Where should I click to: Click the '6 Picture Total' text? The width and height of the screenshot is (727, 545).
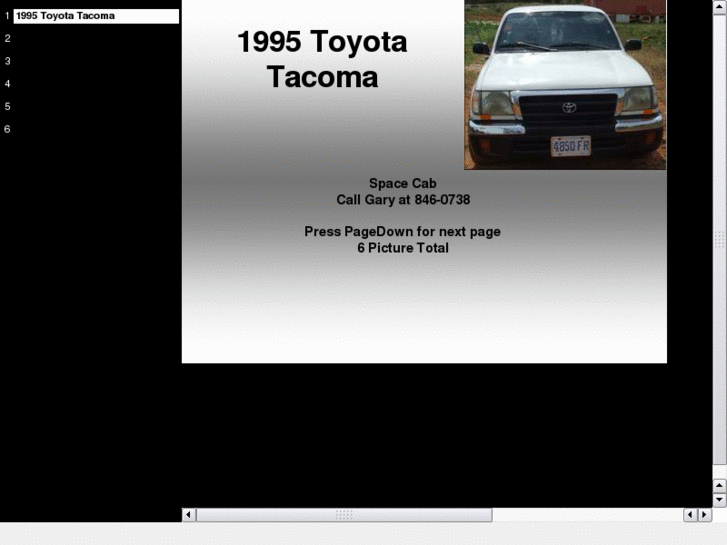(402, 248)
